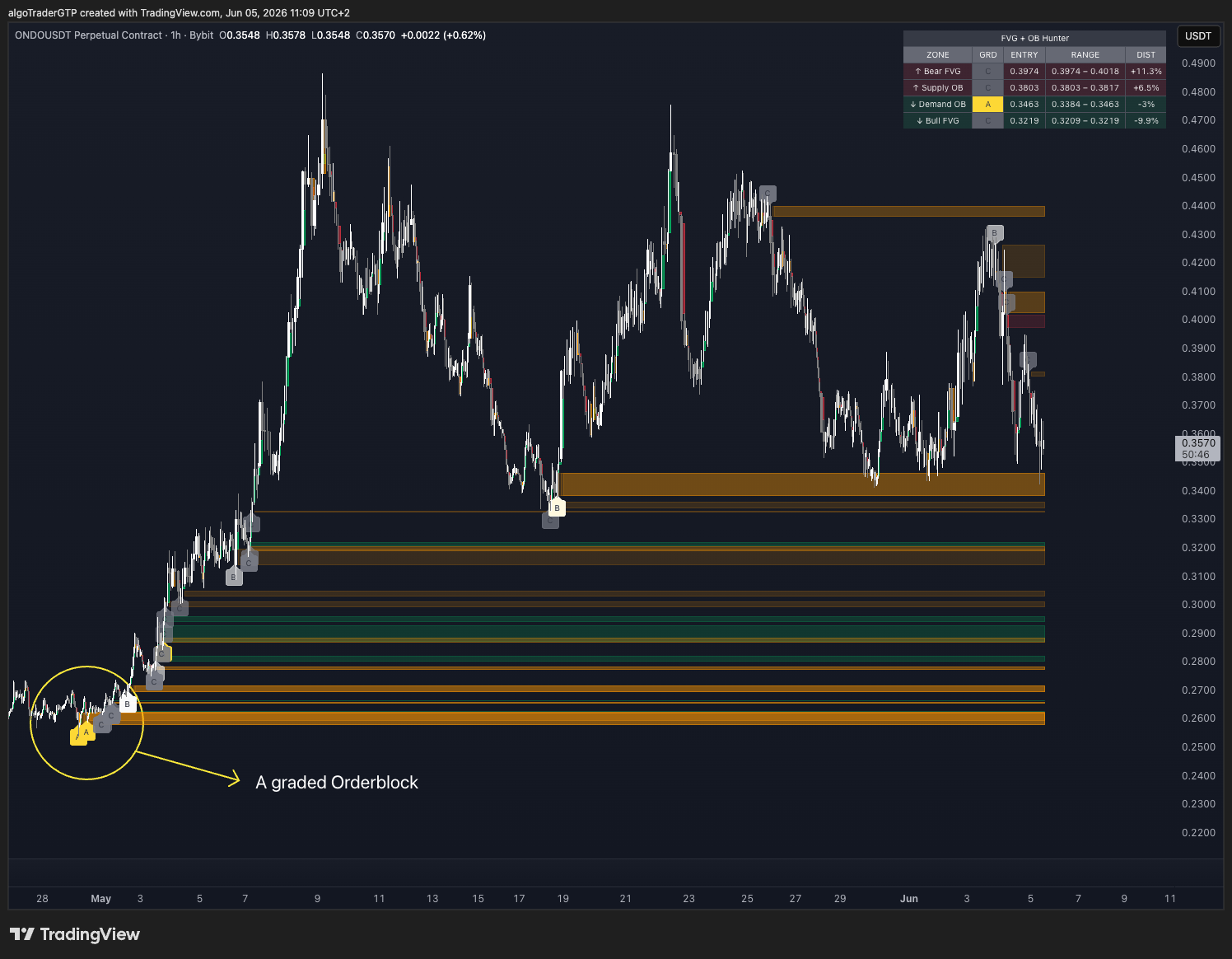Click the +11.3% distance cell
Image resolution: width=1232 pixels, height=959 pixels.
[1146, 72]
